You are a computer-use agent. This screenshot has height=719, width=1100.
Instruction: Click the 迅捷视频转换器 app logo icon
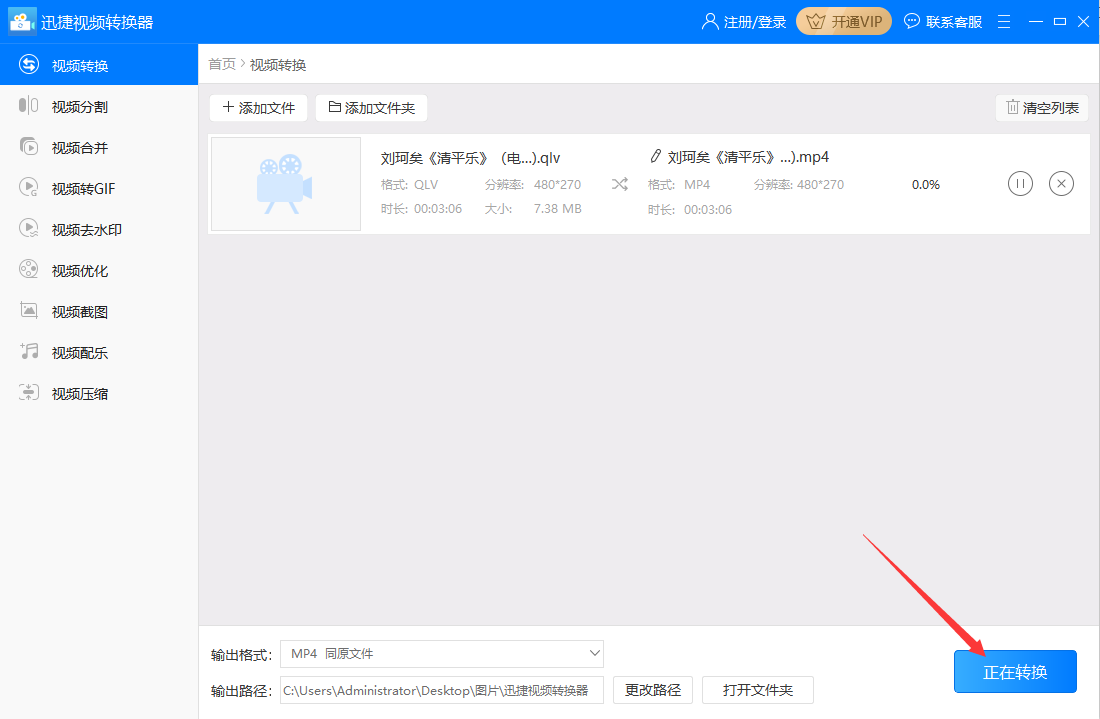22,22
